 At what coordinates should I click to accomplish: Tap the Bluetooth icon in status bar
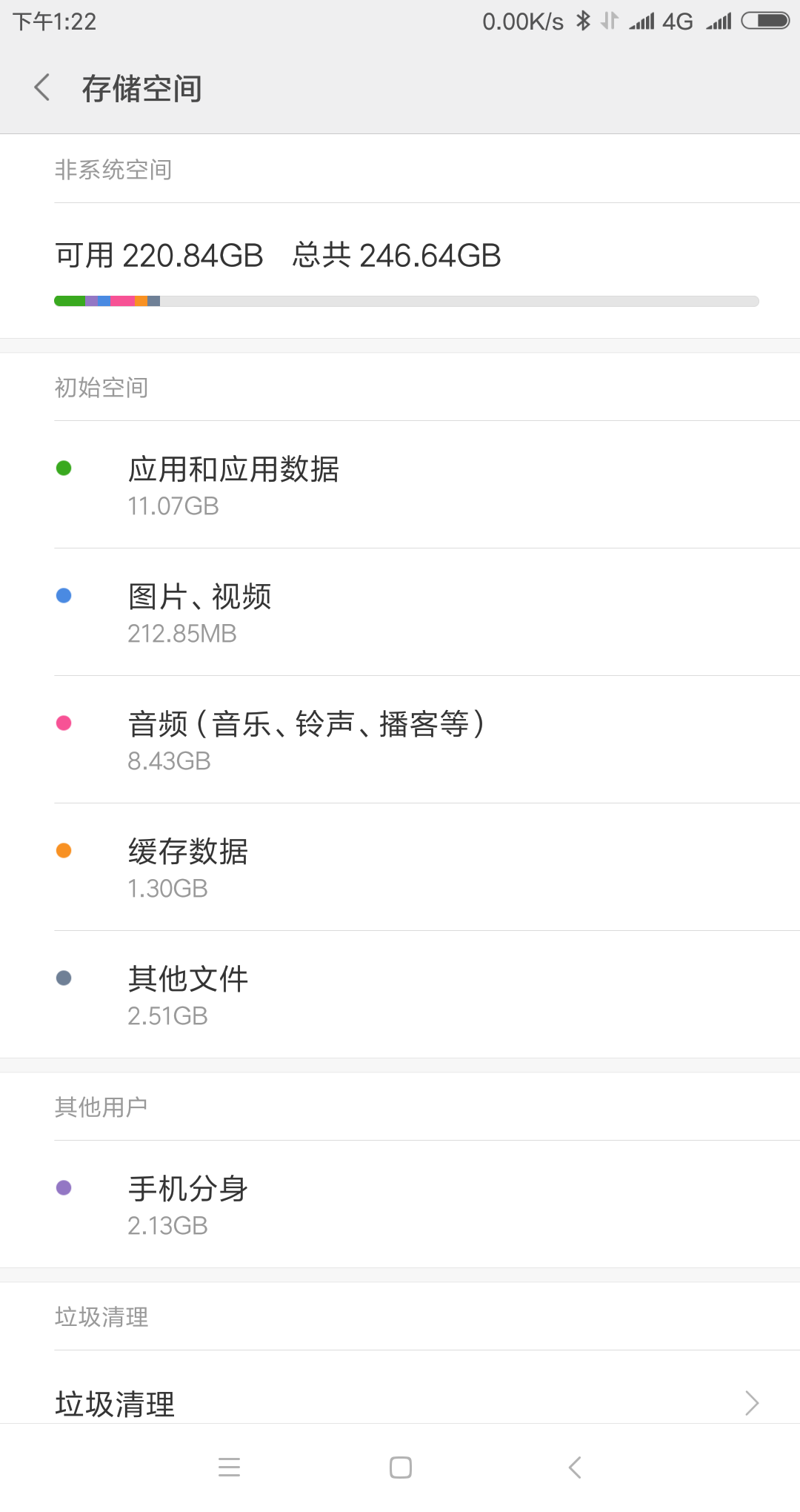point(584,21)
